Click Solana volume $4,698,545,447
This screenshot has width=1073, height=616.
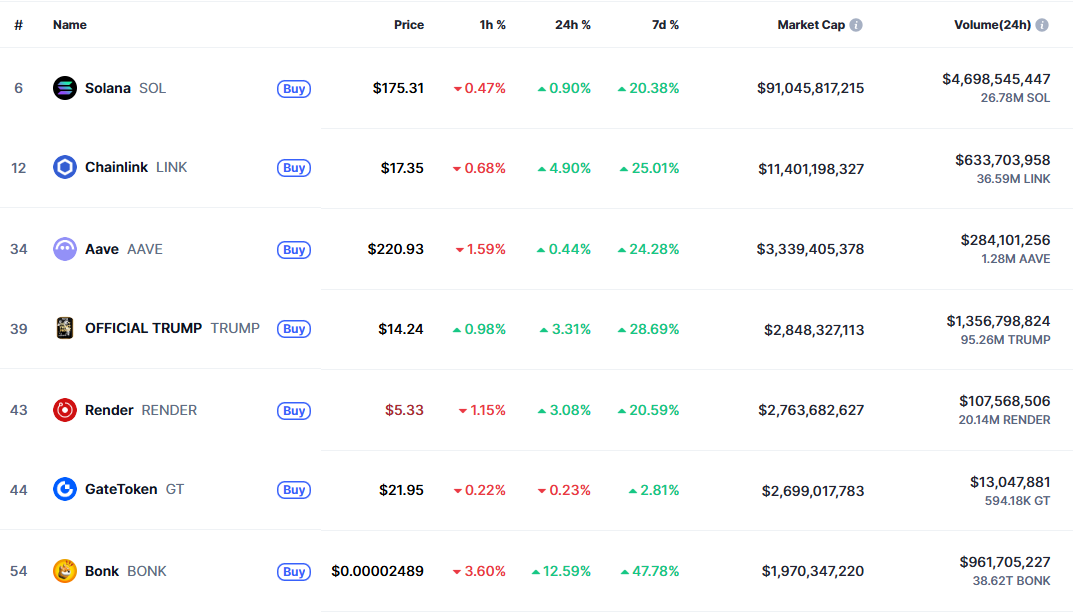coord(996,79)
